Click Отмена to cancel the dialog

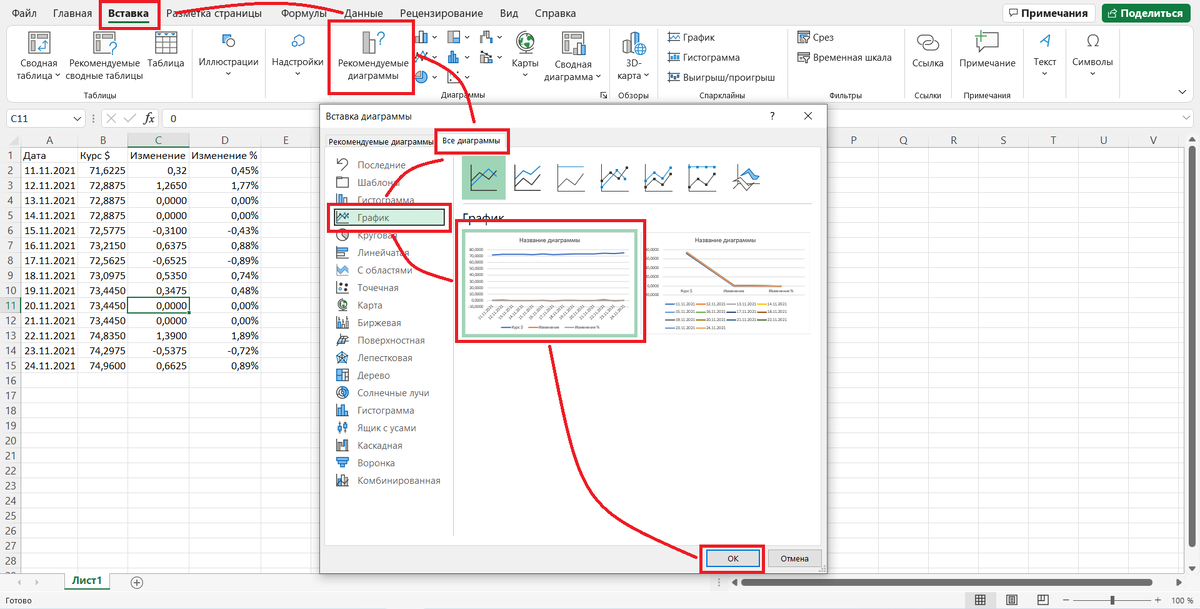pyautogui.click(x=794, y=558)
